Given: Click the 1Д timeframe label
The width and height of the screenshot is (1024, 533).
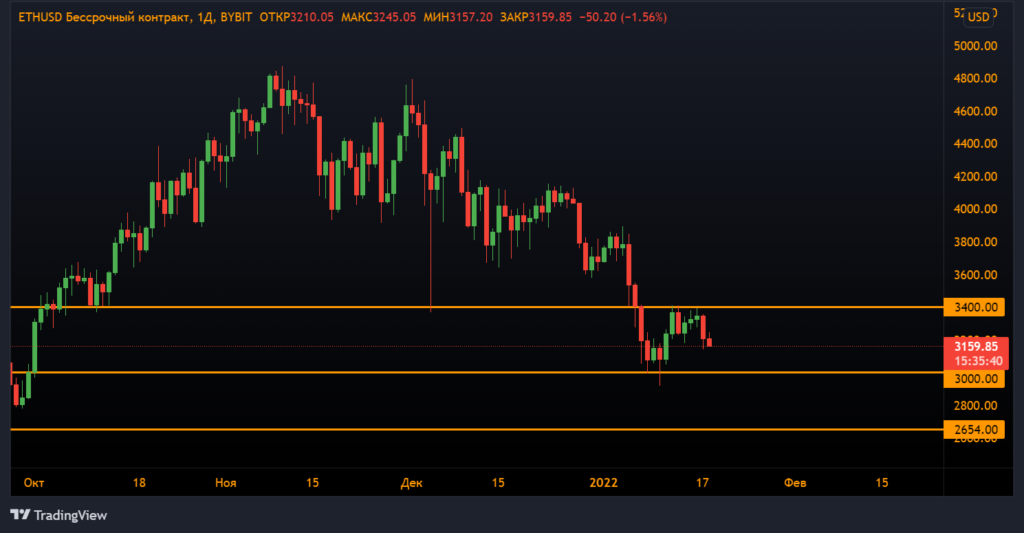Looking at the screenshot, I should tap(189, 18).
